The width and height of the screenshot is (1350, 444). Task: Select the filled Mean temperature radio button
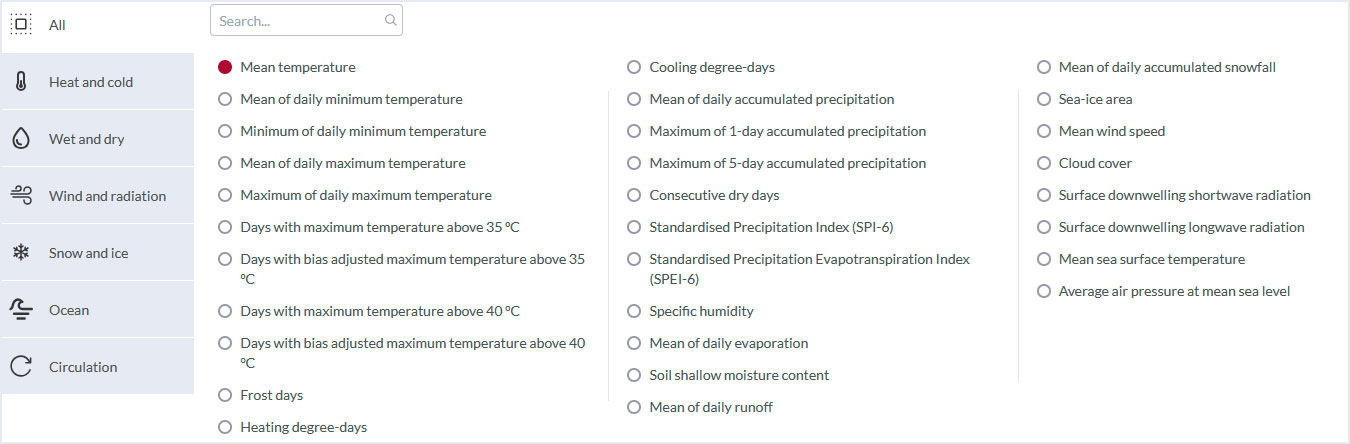225,67
